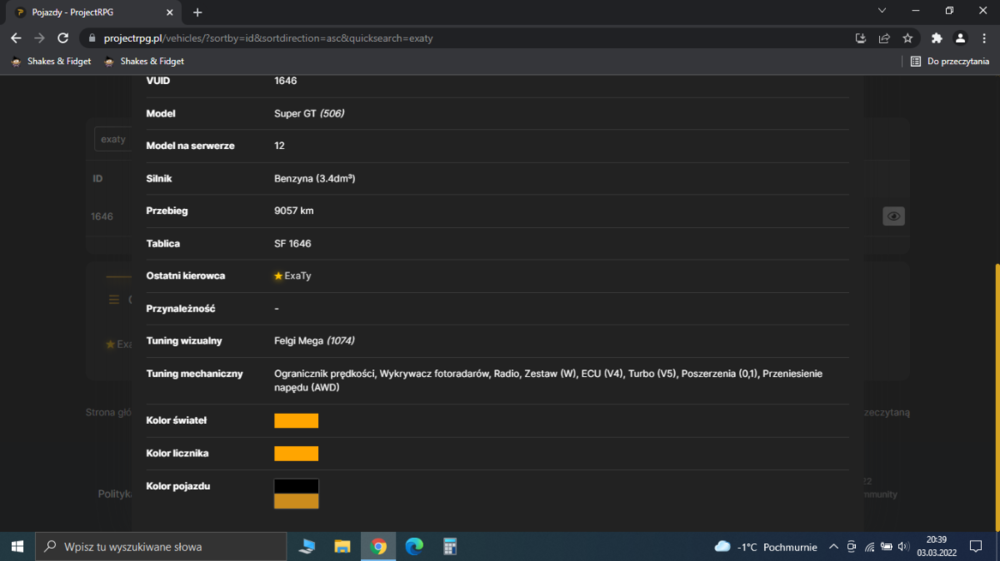Click the mileage value 9057 km
1000x561 pixels.
(294, 211)
